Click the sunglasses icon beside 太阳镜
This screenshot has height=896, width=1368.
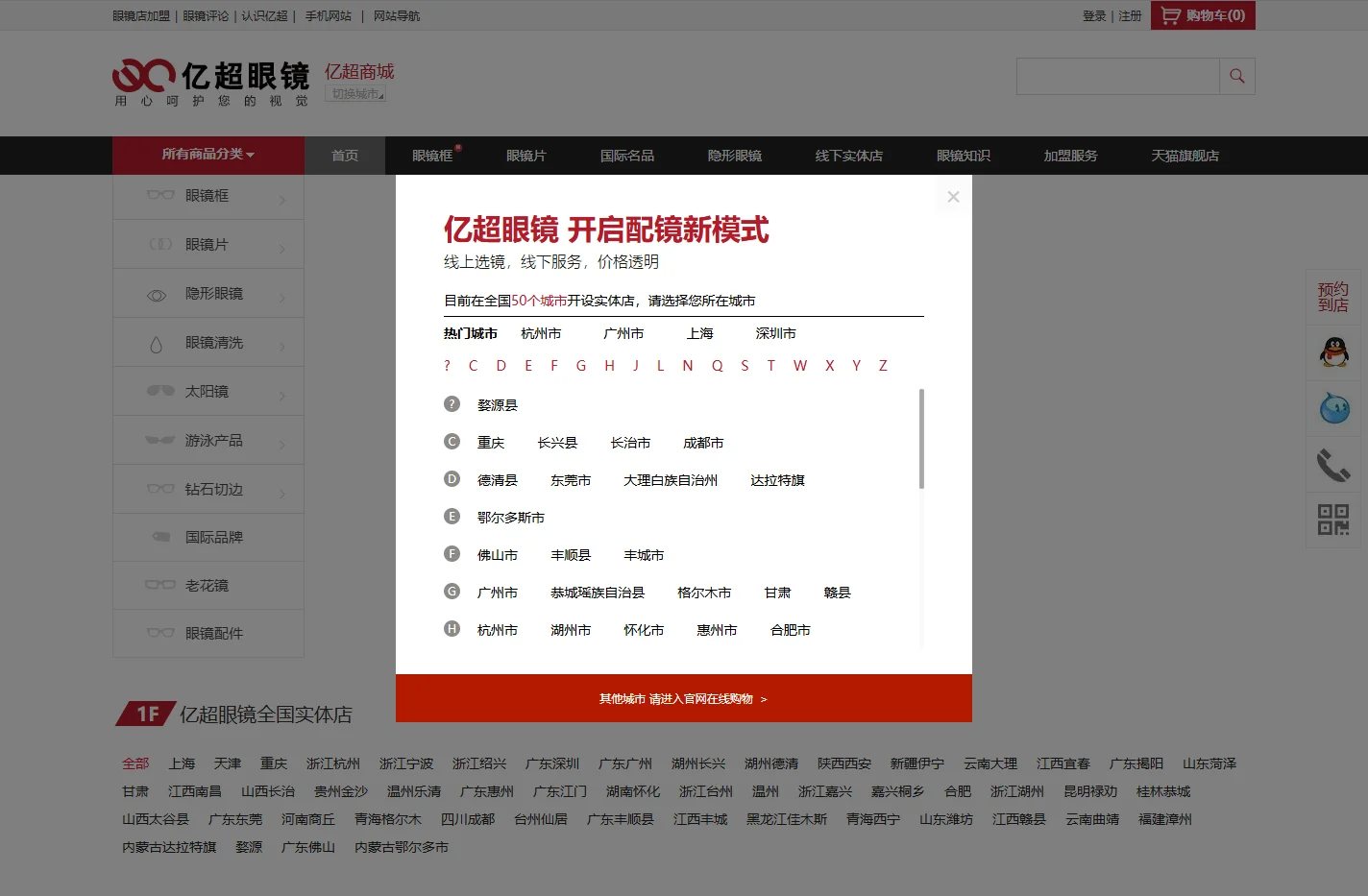click(x=160, y=391)
